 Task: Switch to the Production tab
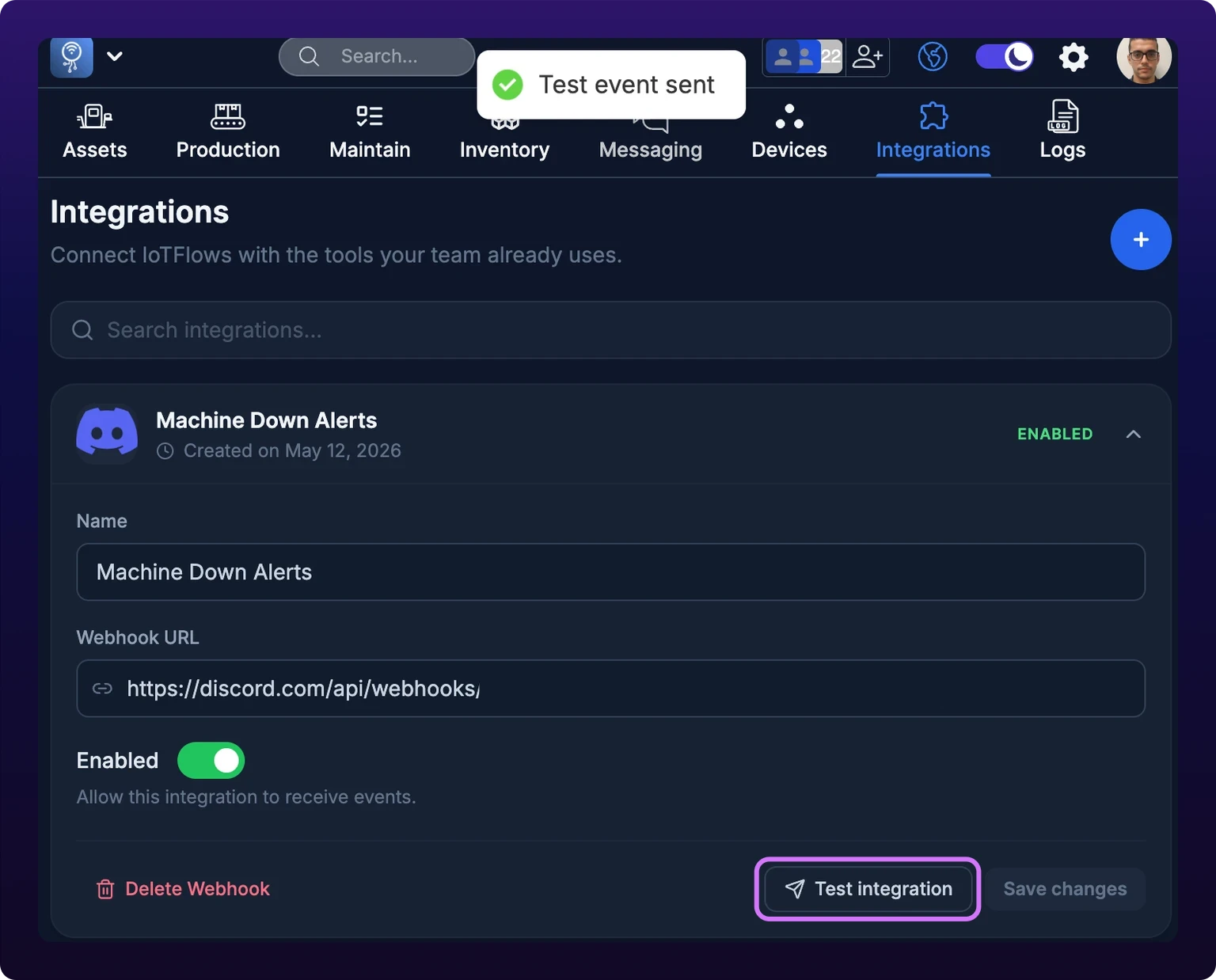228,132
